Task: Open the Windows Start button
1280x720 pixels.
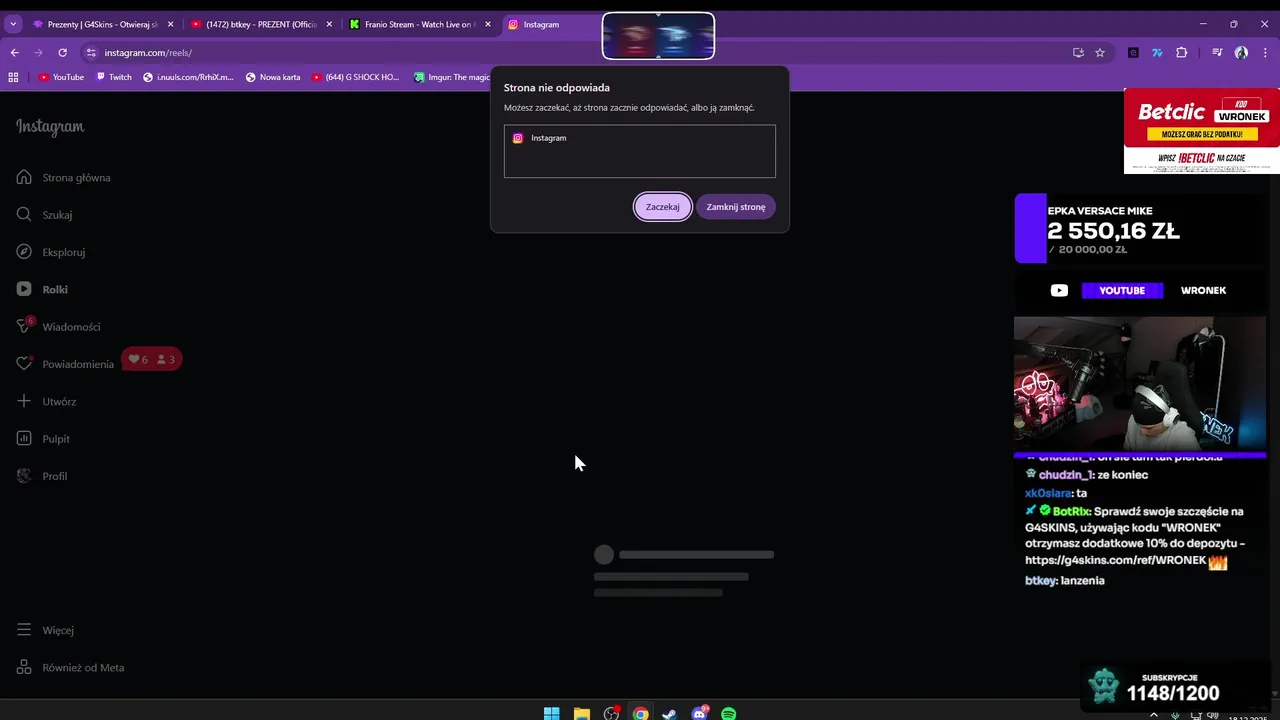Action: 551,713
